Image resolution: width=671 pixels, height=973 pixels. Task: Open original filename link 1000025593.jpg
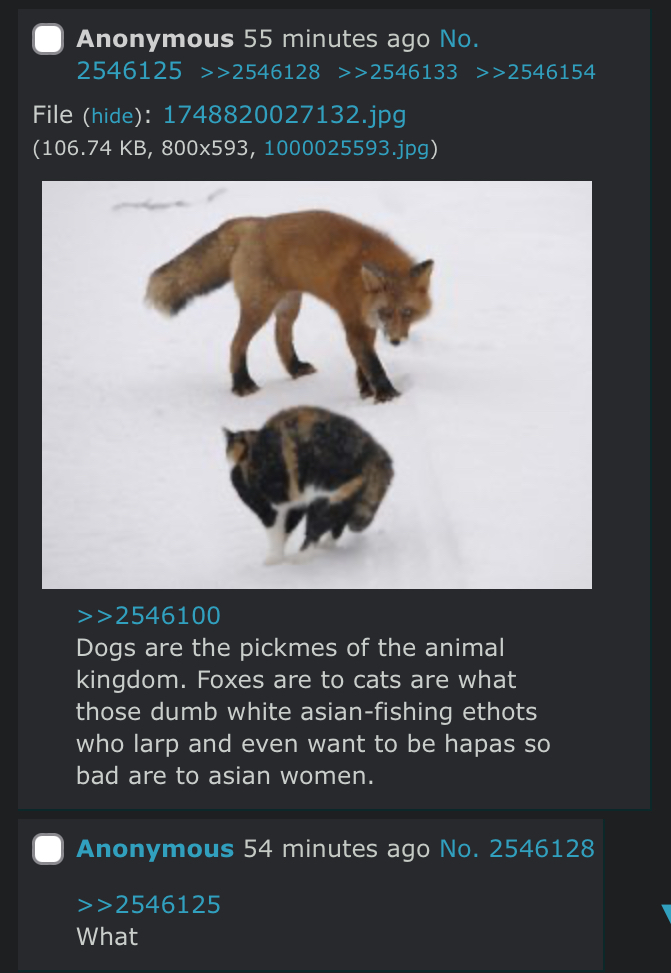(x=346, y=148)
